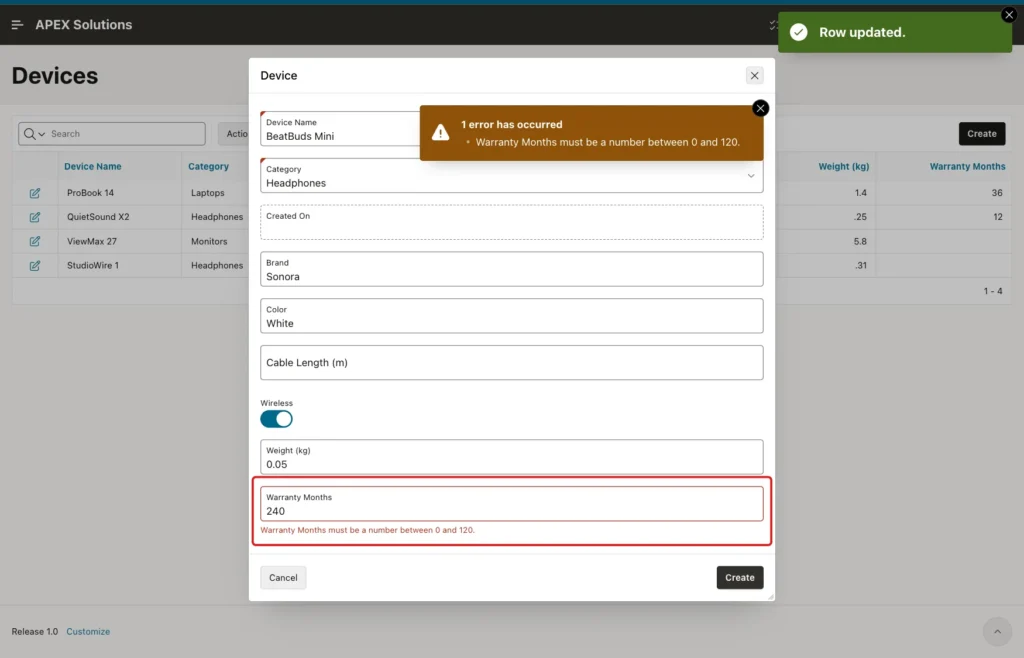The image size is (1024, 658).
Task: Open the hamburger navigation menu
Action: coord(18,25)
